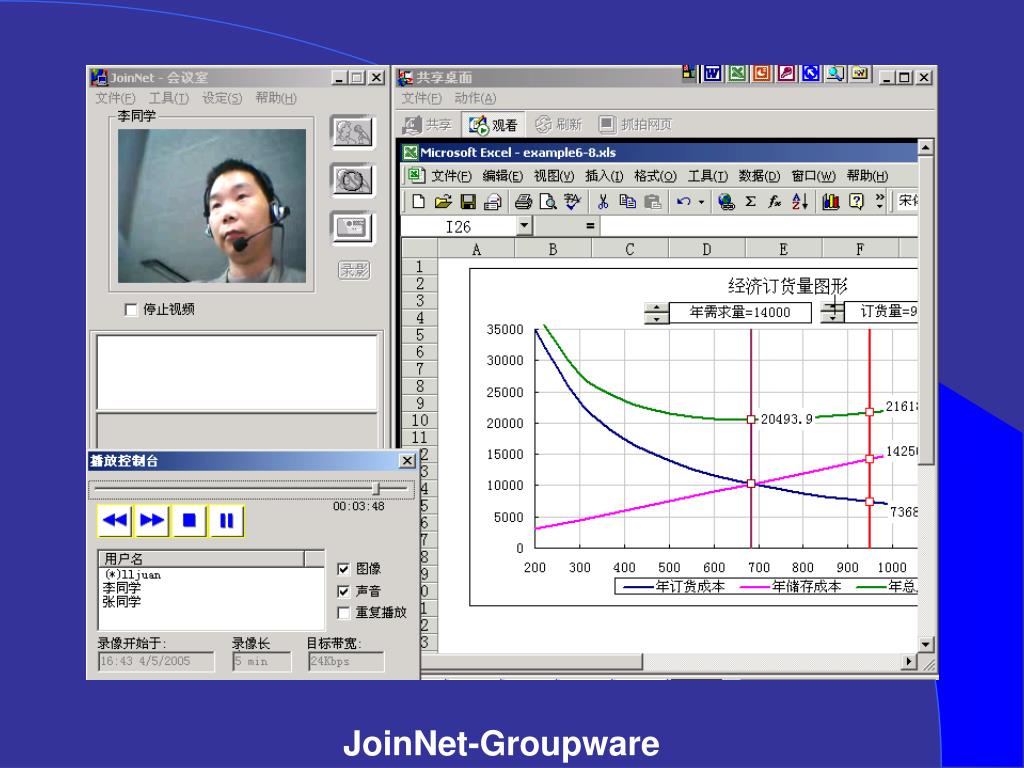Enable the 重复播放 checkbox
The height and width of the screenshot is (768, 1024).
344,613
